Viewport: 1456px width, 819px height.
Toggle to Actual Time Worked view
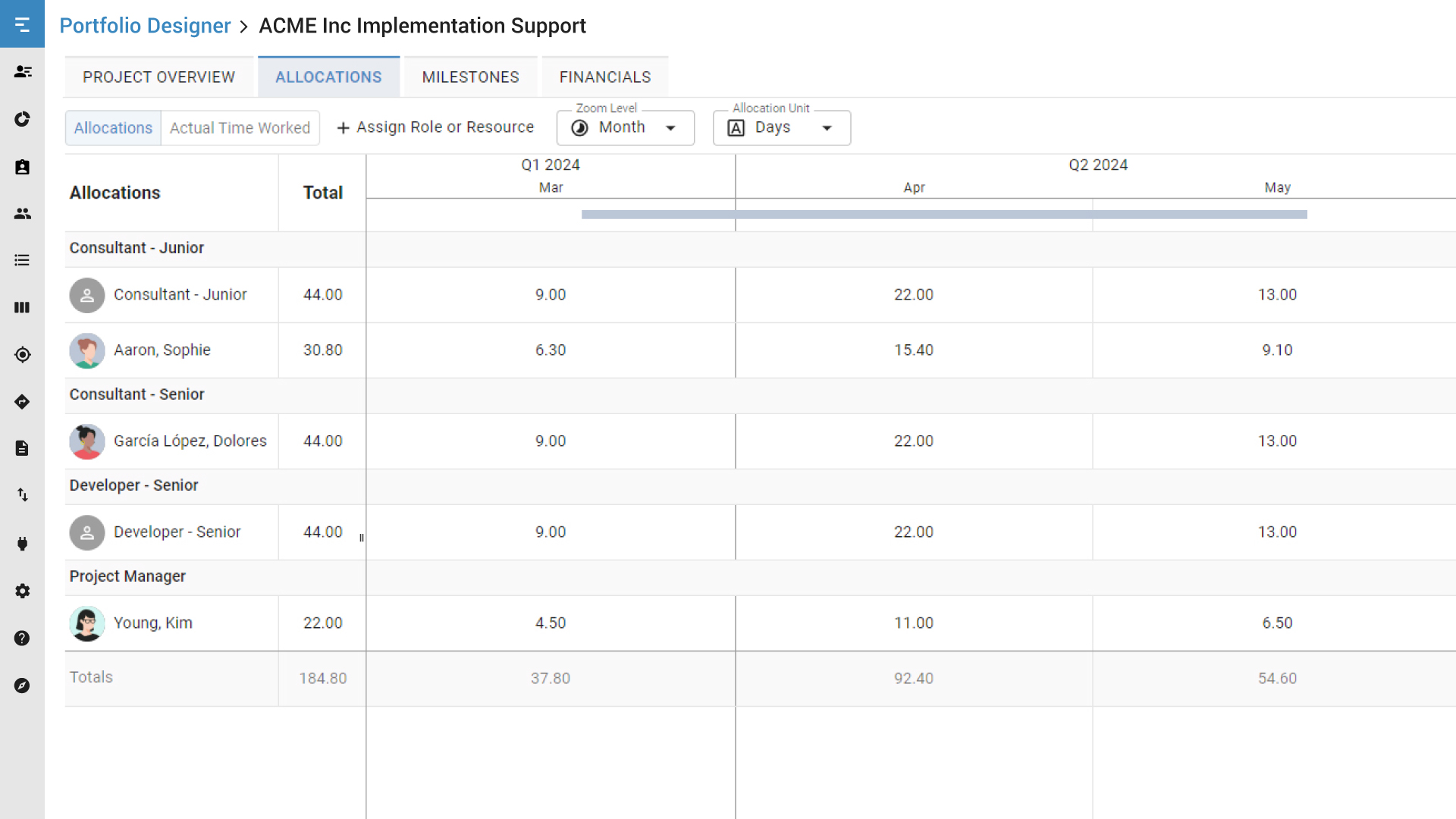(240, 127)
